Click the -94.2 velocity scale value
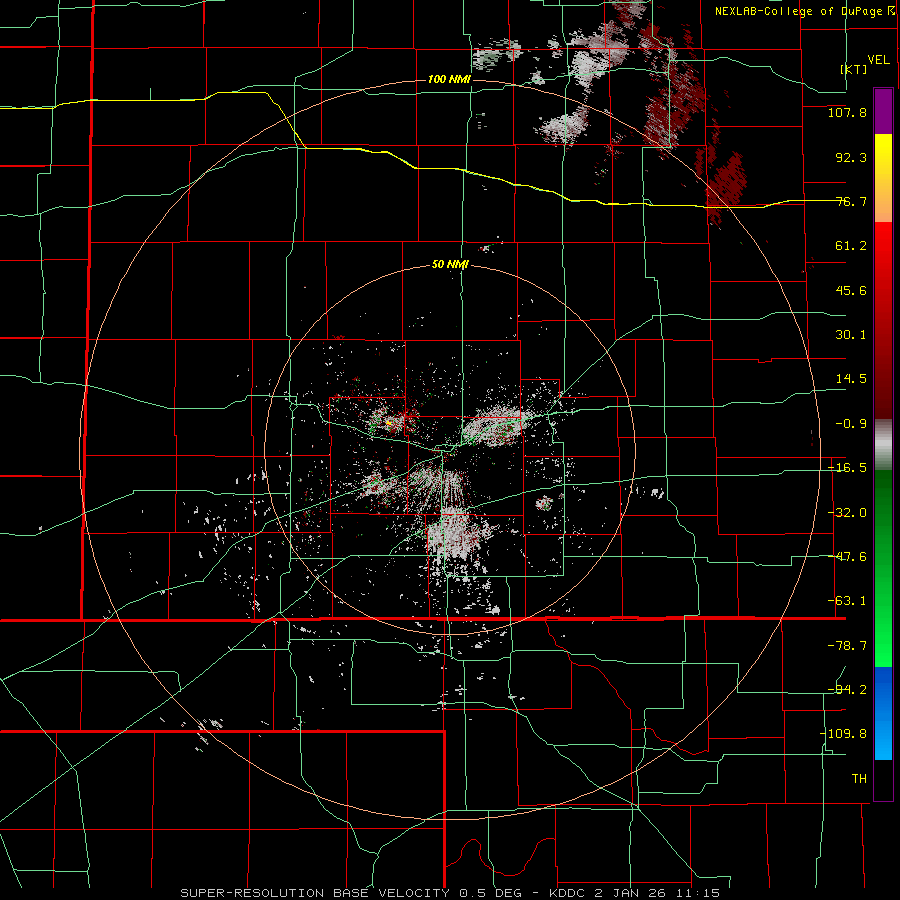This screenshot has height=900, width=900. tap(847, 690)
